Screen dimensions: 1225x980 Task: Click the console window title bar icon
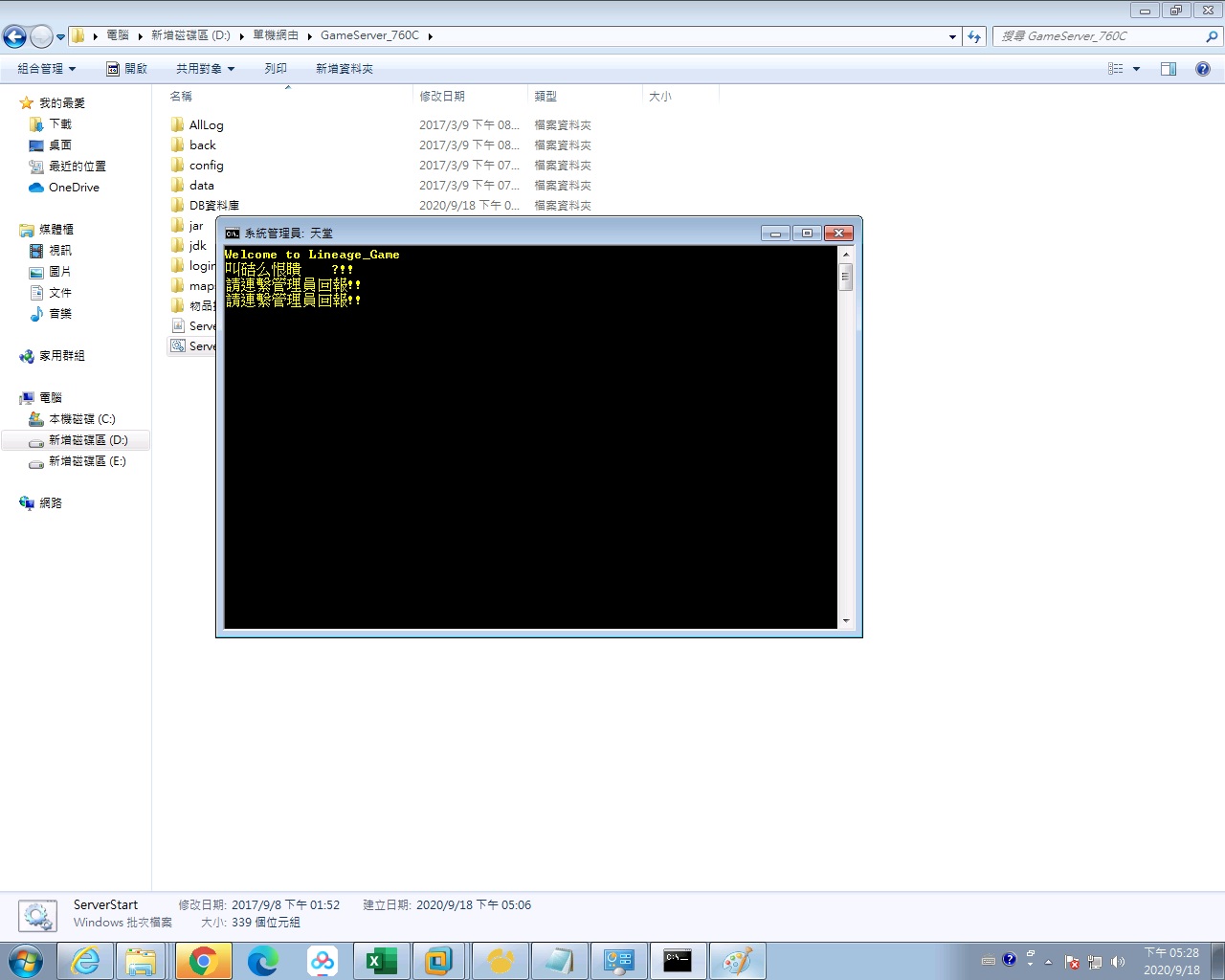pos(232,234)
